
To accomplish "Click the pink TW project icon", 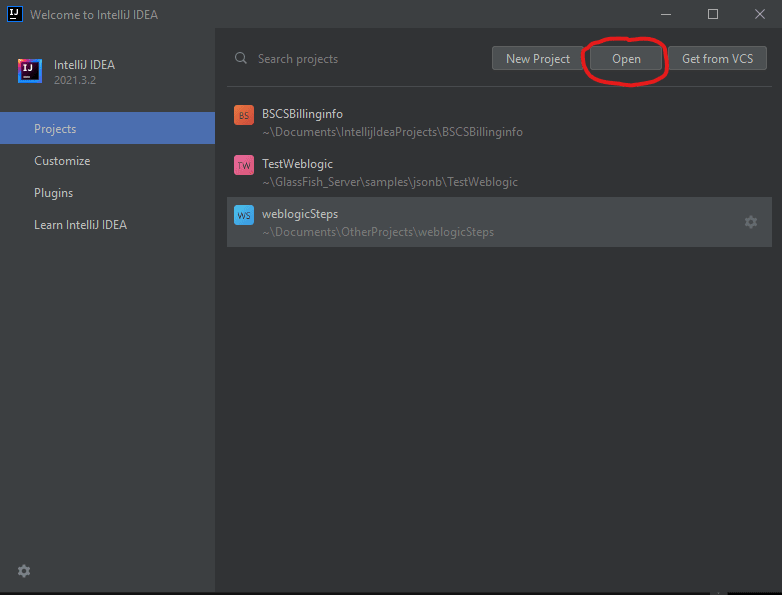I will coord(244,165).
